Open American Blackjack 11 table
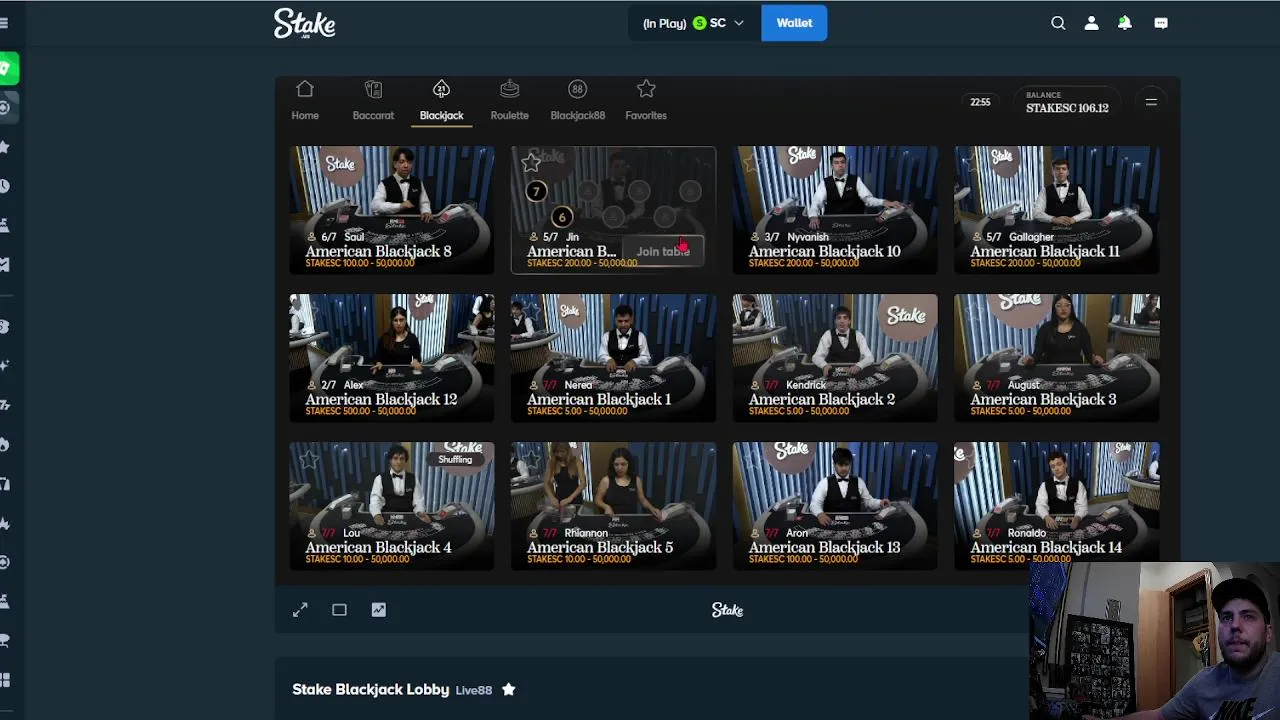The height and width of the screenshot is (720, 1280). 1057,210
